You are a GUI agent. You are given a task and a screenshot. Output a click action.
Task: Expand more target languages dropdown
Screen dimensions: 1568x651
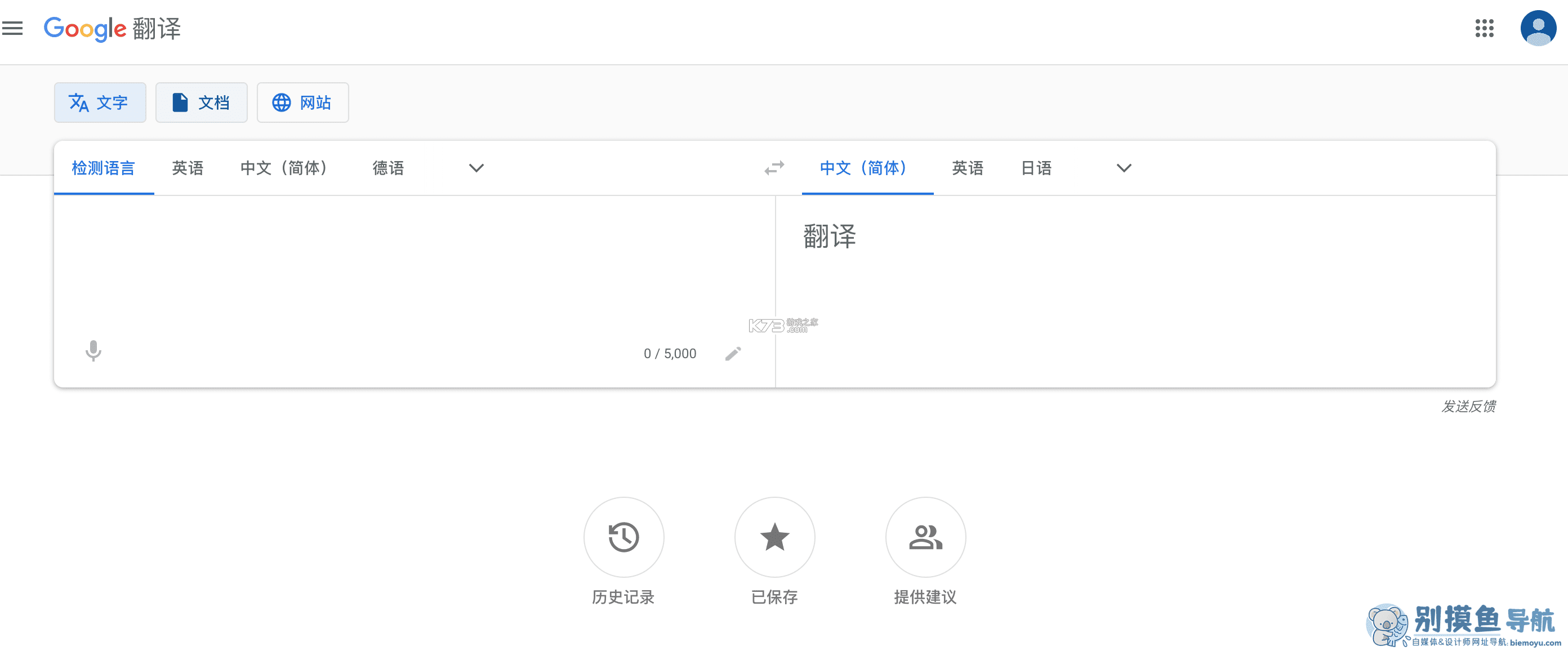tap(1124, 168)
